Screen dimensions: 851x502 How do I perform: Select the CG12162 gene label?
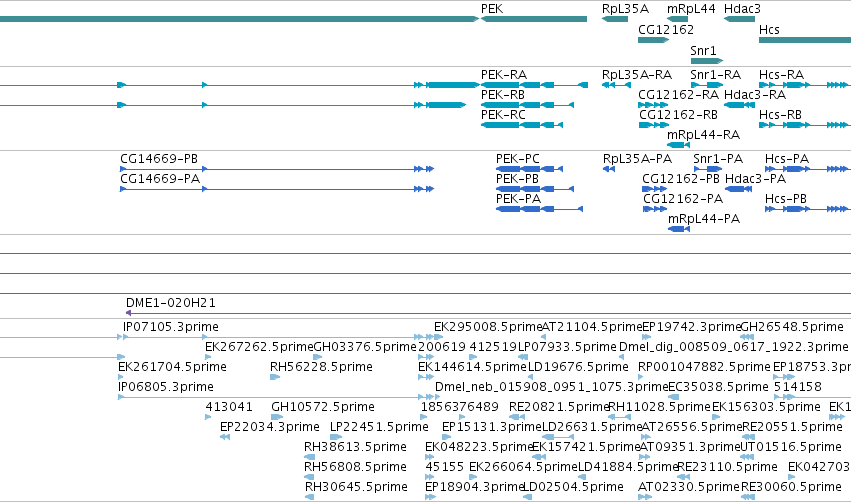pos(666,29)
